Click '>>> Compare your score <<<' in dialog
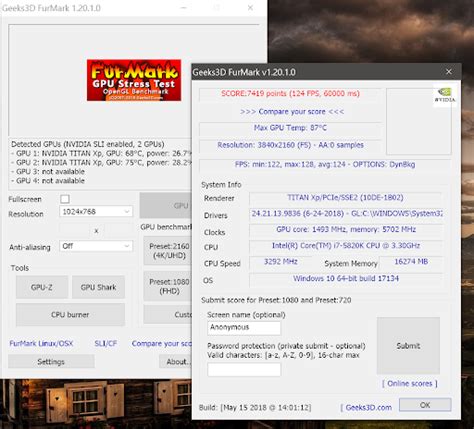The width and height of the screenshot is (474, 429). pos(292,111)
